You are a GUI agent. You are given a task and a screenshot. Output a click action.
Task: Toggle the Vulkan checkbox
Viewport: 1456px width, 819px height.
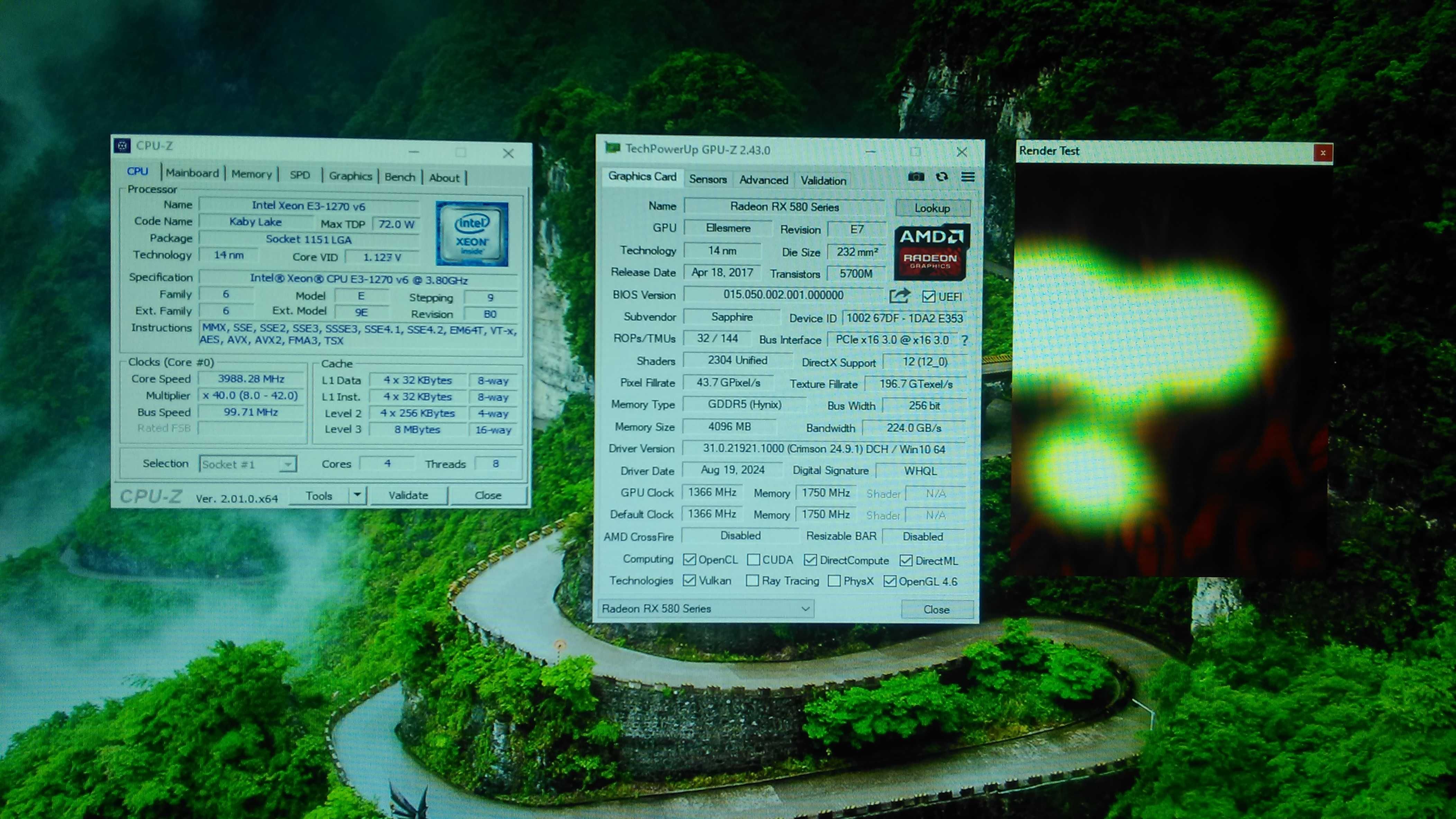[689, 580]
